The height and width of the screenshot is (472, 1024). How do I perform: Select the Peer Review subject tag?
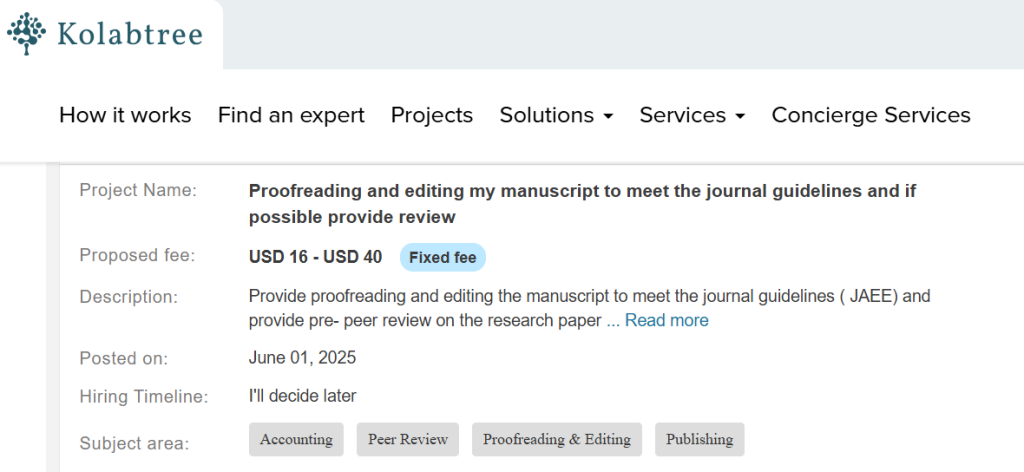(x=407, y=439)
